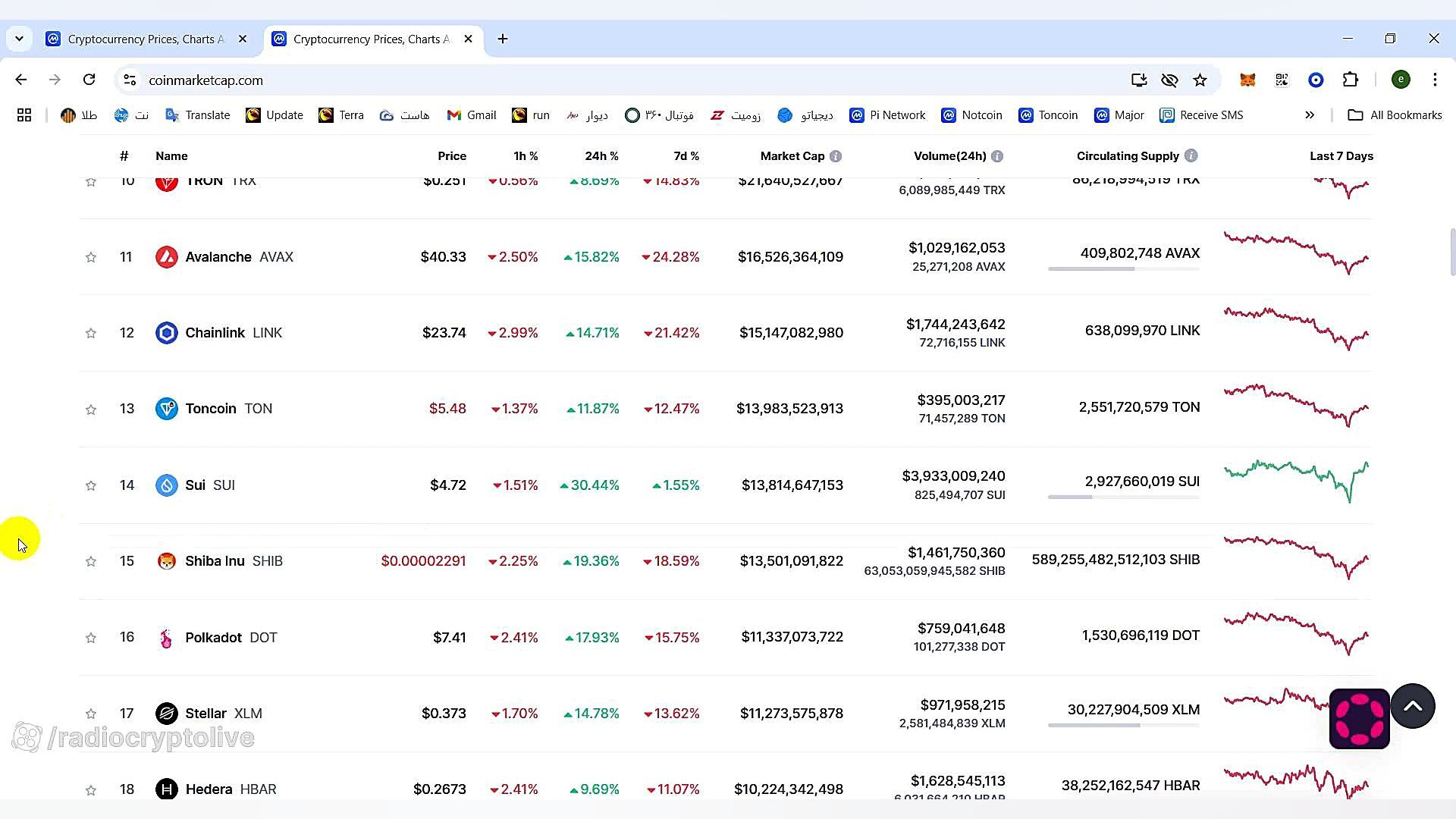This screenshot has width=1456, height=819.
Task: Sort table by 24h % column
Action: coord(601,156)
